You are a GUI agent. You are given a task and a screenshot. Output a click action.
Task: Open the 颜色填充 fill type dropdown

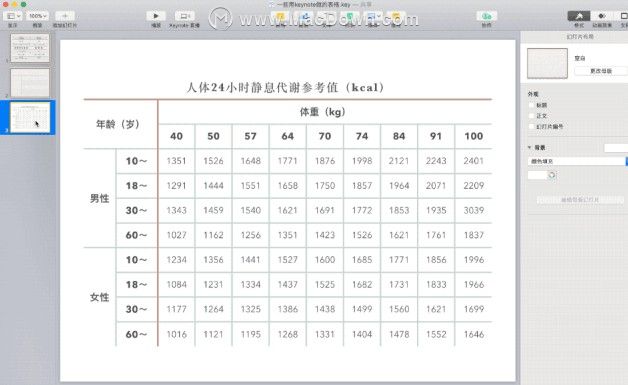pyautogui.click(x=577, y=161)
